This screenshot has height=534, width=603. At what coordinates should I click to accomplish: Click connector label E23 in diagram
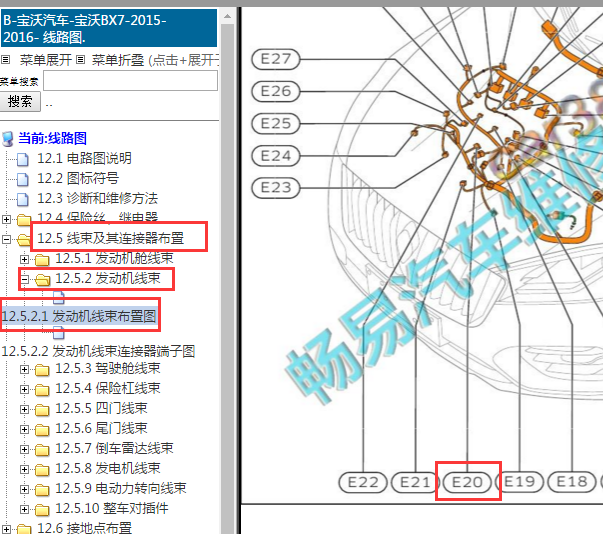point(275,188)
